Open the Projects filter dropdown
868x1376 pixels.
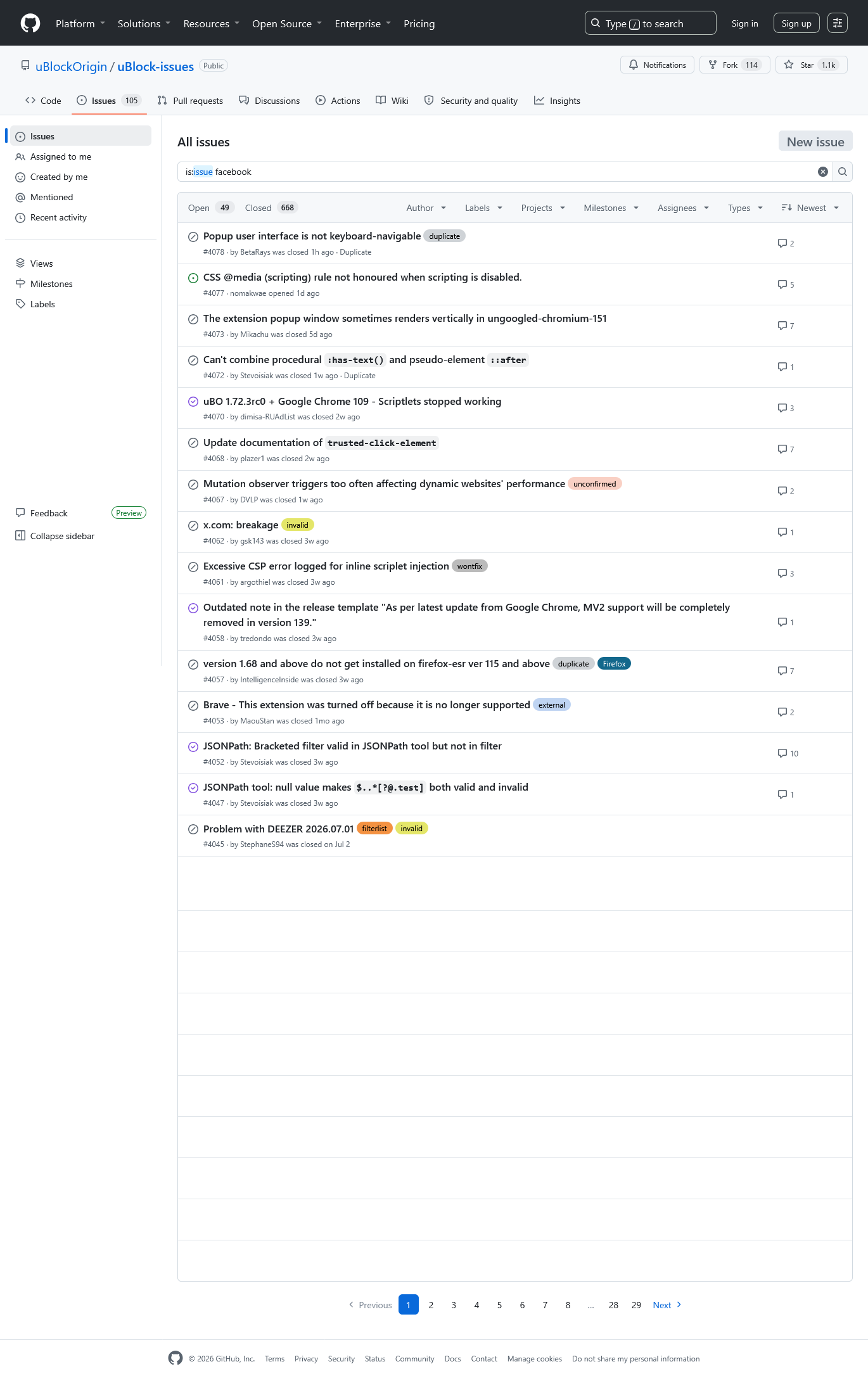click(x=543, y=208)
